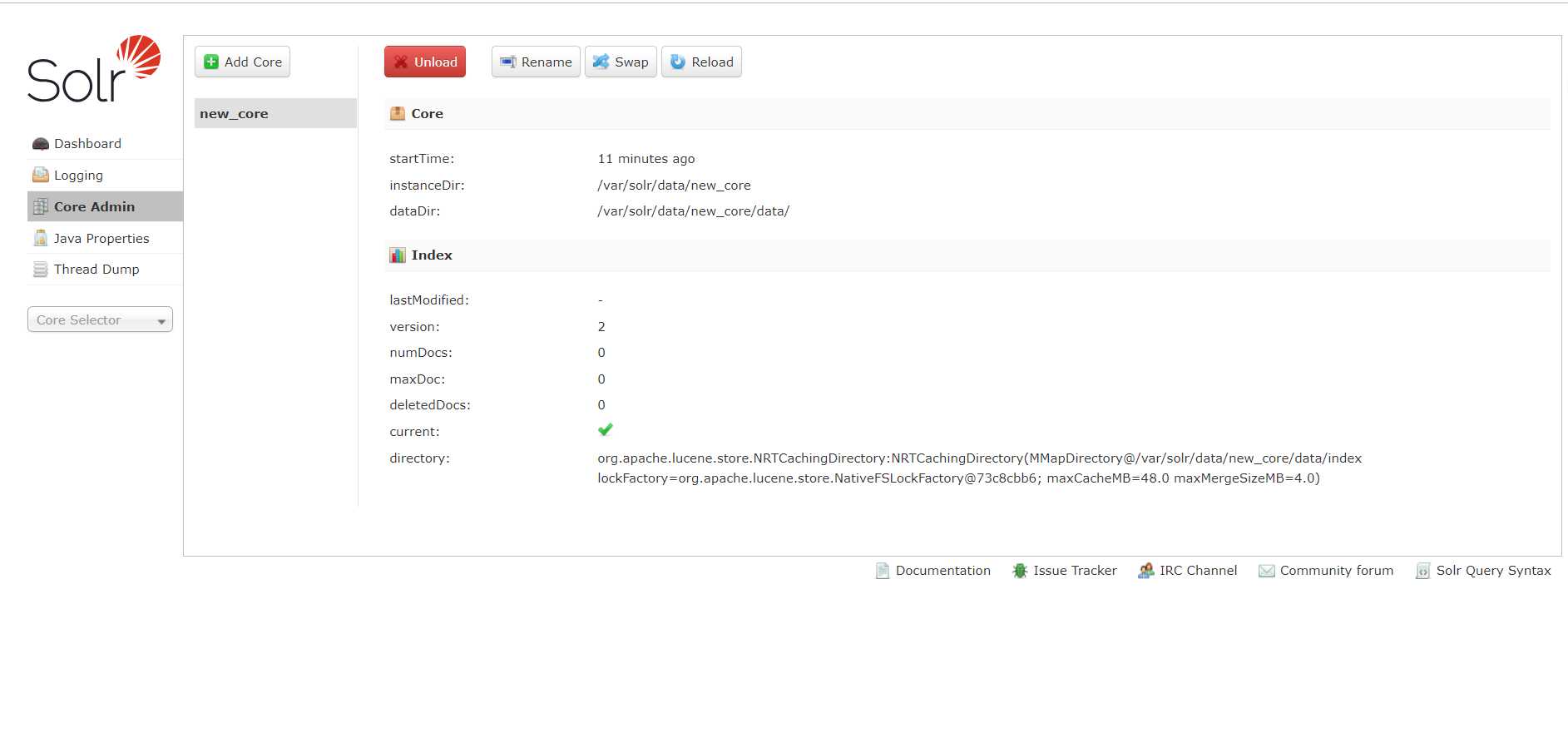Click the Solr logo
The height and width of the screenshot is (733, 1568).
[94, 69]
